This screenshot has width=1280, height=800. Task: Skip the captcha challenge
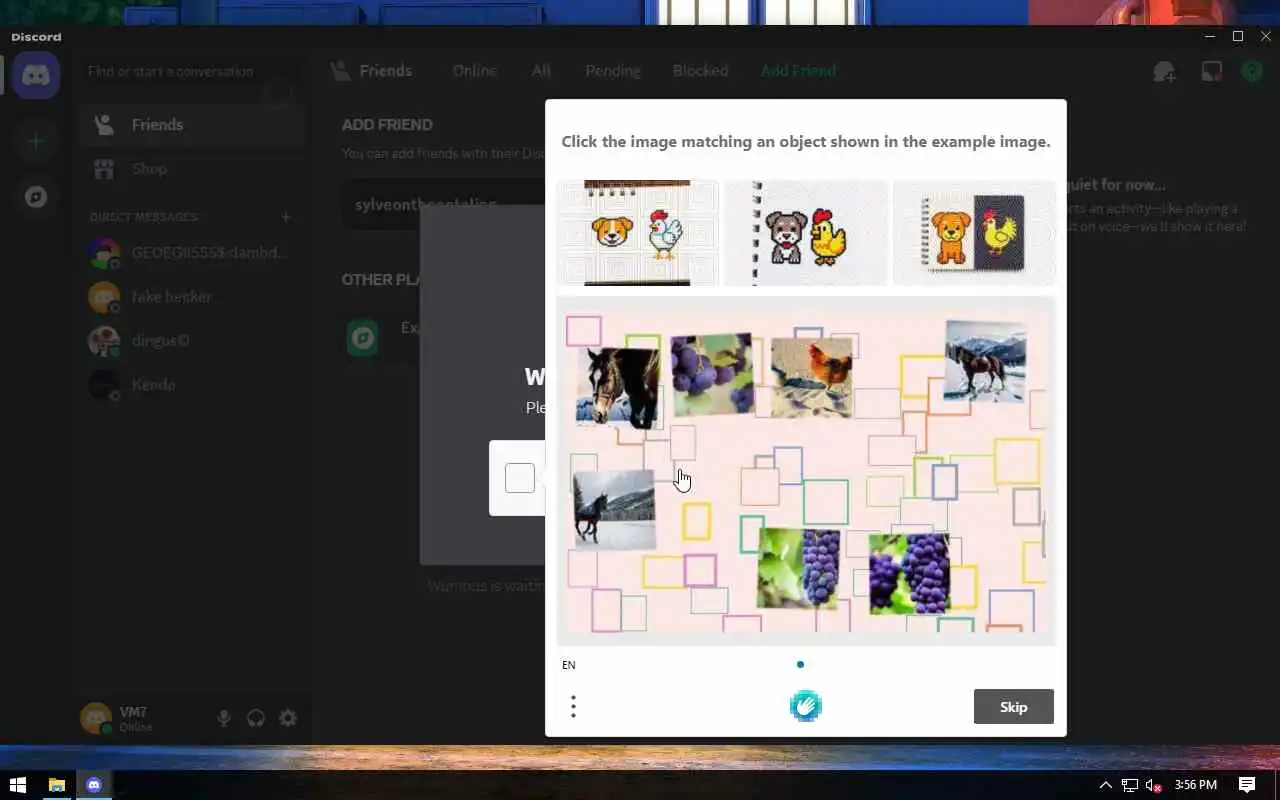(x=1013, y=707)
